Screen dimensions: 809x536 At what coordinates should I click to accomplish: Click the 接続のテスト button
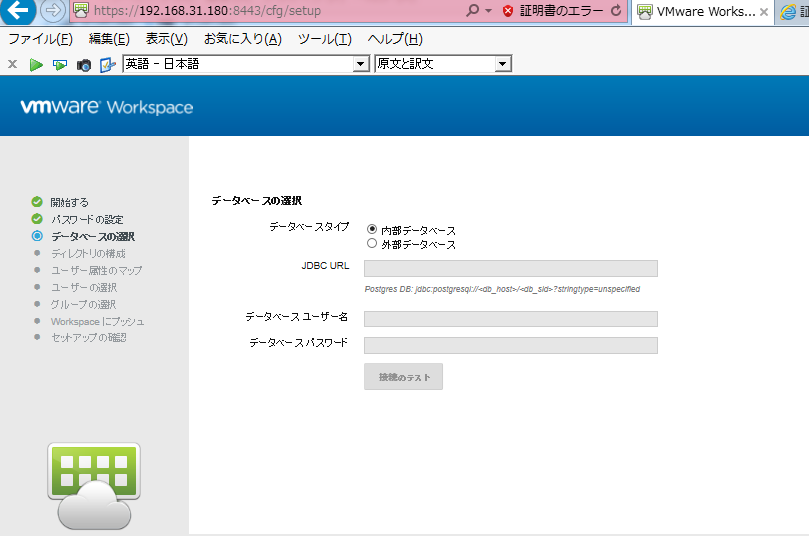click(403, 377)
